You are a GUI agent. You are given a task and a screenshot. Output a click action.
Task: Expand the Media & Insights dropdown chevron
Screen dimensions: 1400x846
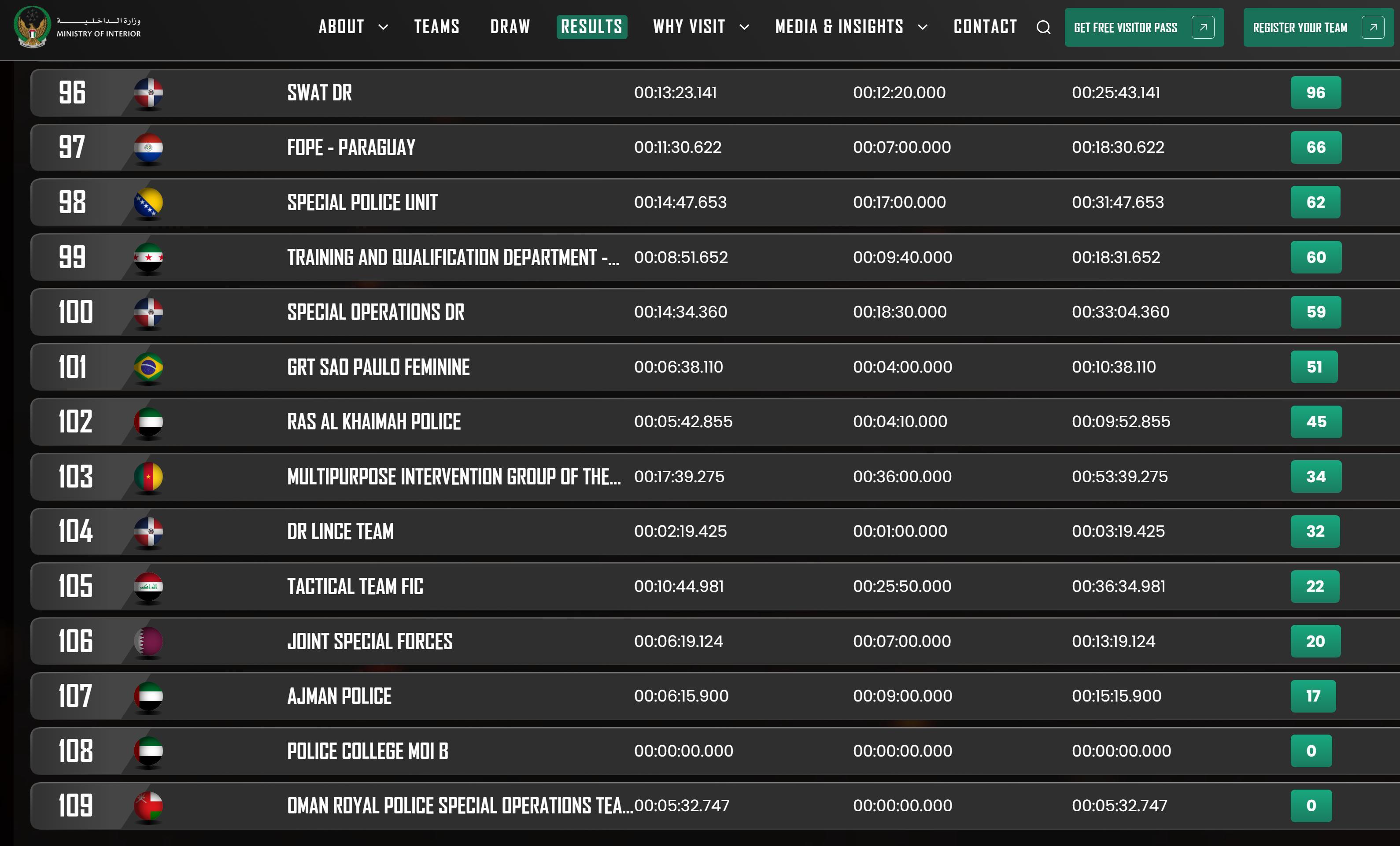923,27
